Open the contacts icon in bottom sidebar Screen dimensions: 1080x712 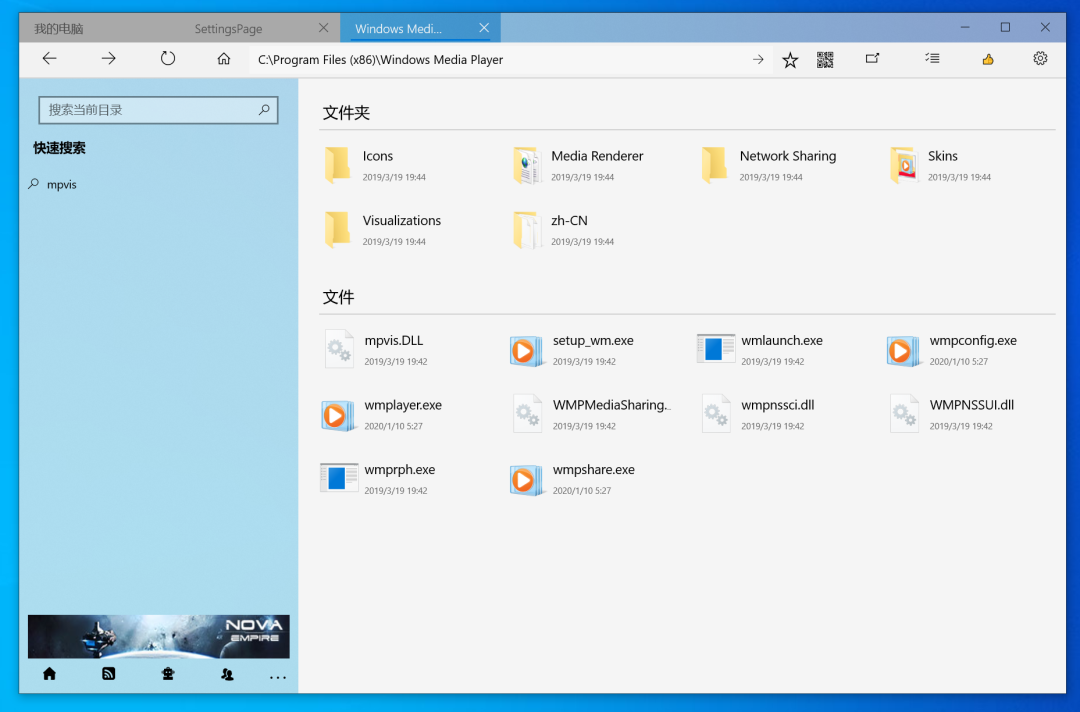coord(227,674)
